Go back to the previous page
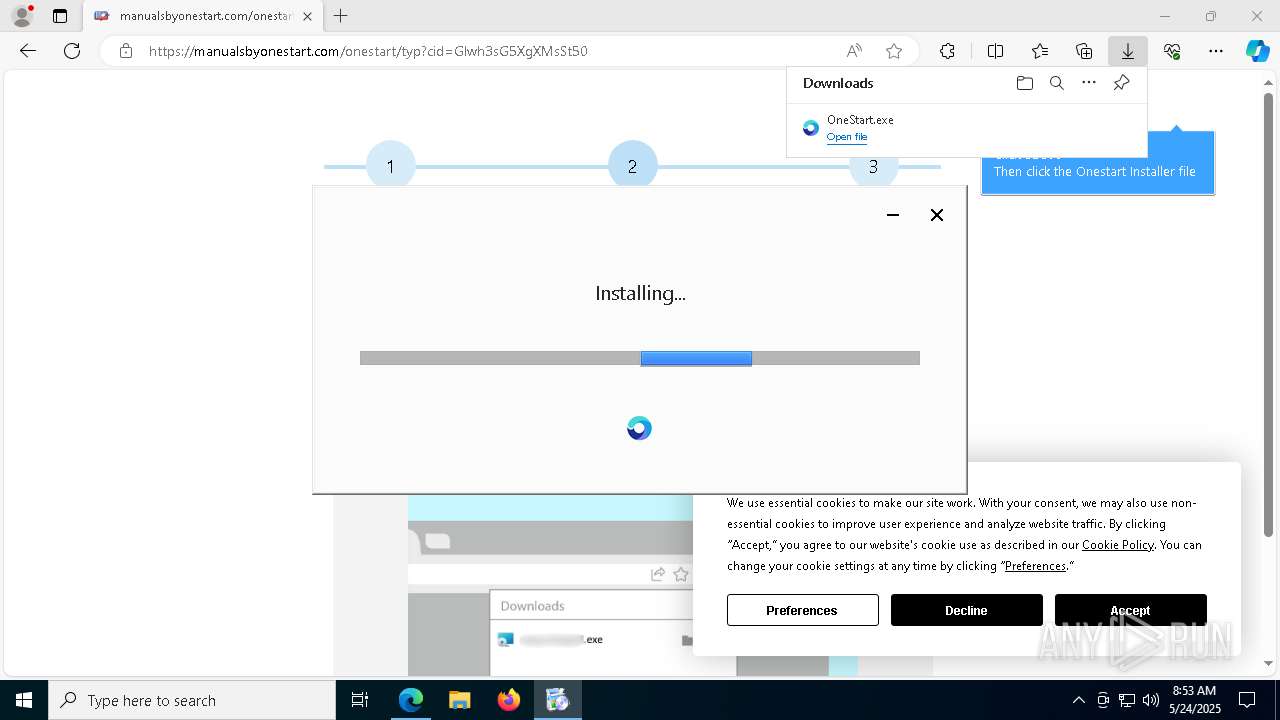1280x720 pixels. point(28,51)
